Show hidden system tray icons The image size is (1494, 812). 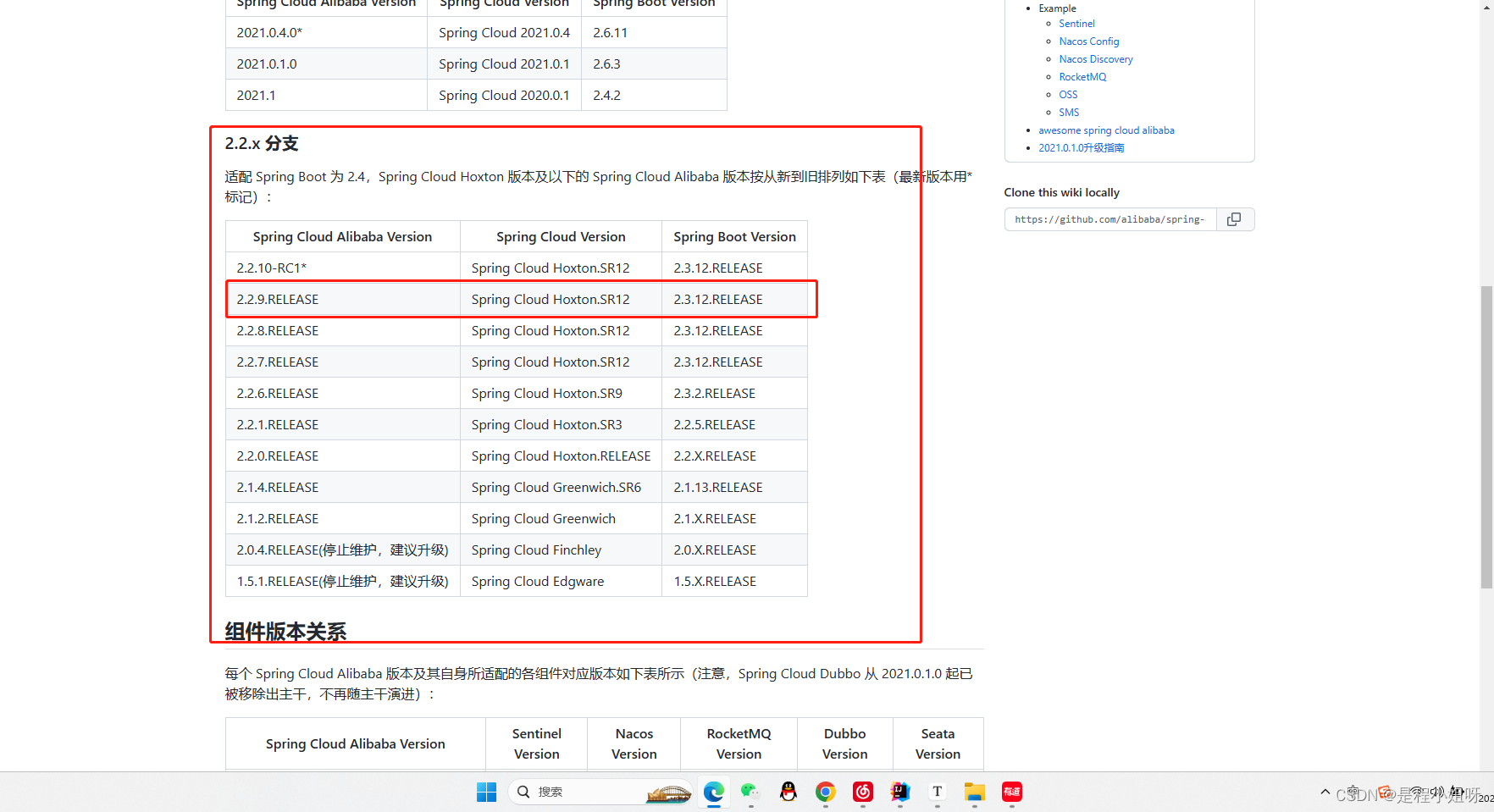tap(1325, 793)
